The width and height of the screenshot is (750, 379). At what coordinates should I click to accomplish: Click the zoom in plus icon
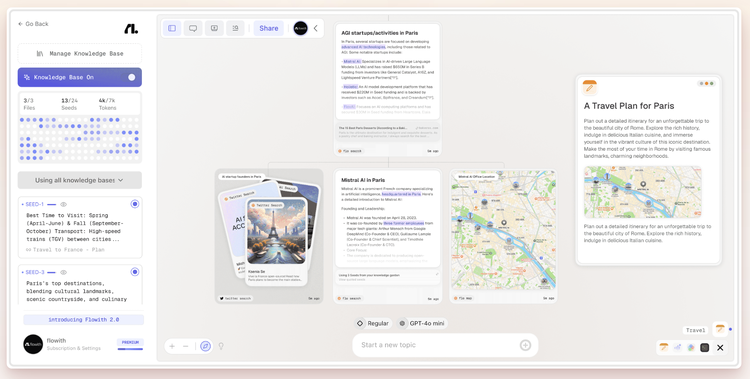[x=172, y=346]
